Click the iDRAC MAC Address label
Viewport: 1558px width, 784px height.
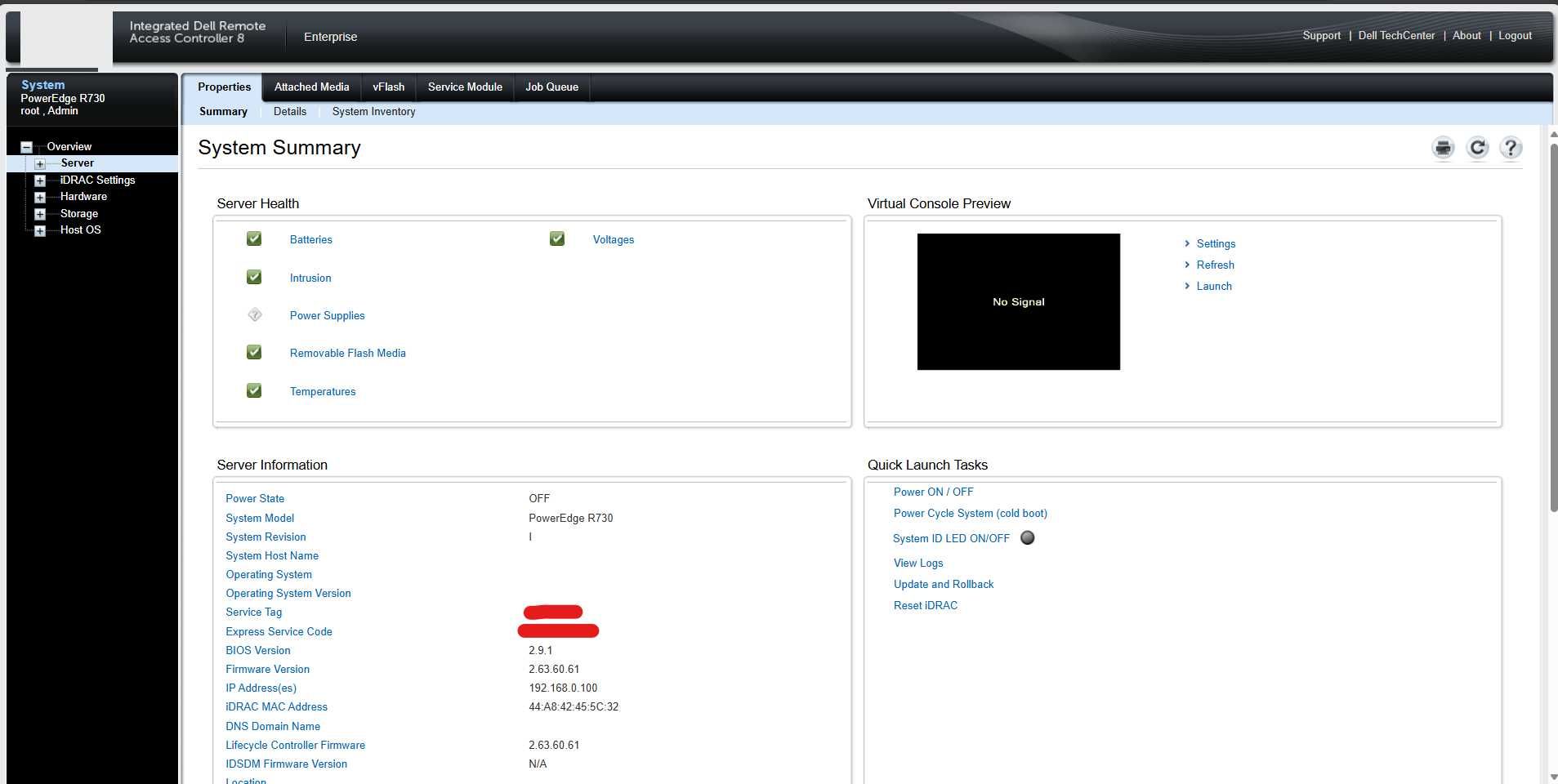tap(276, 707)
